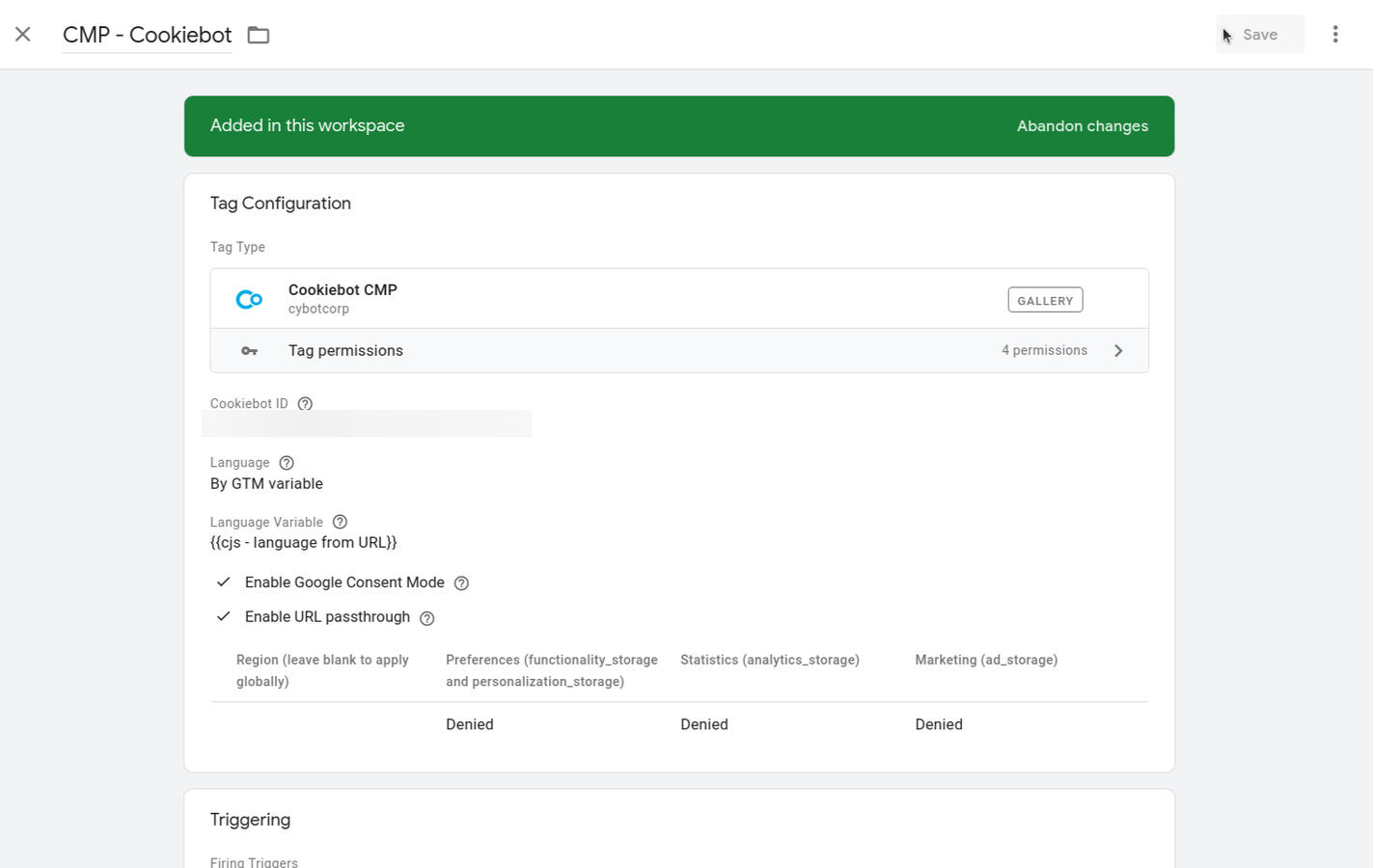This screenshot has width=1373, height=868.
Task: Open help for Cookiebot ID
Action: [x=305, y=404]
